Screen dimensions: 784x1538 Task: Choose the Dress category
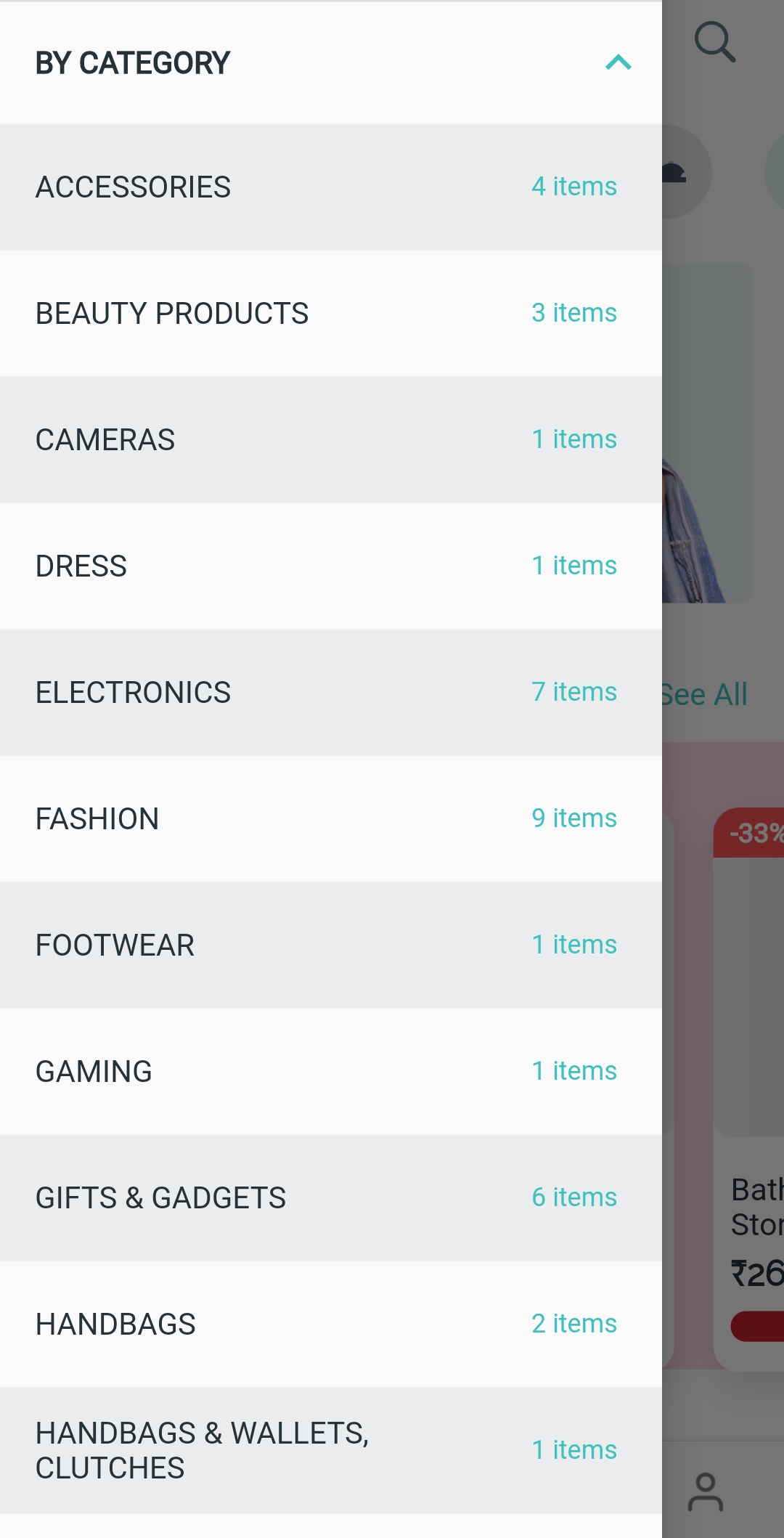pos(331,566)
